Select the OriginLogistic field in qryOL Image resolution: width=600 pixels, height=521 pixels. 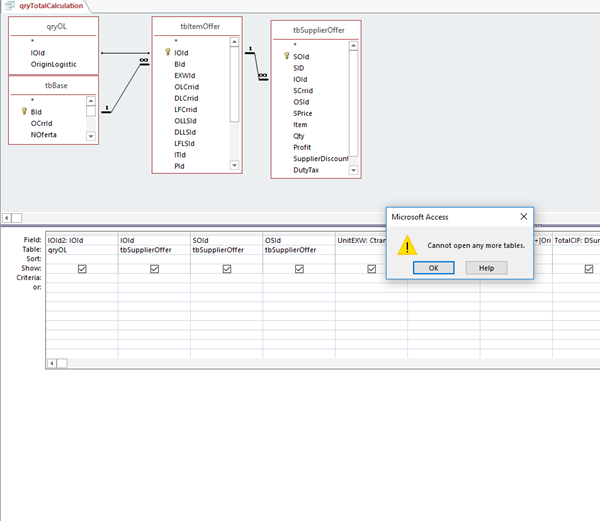55,64
